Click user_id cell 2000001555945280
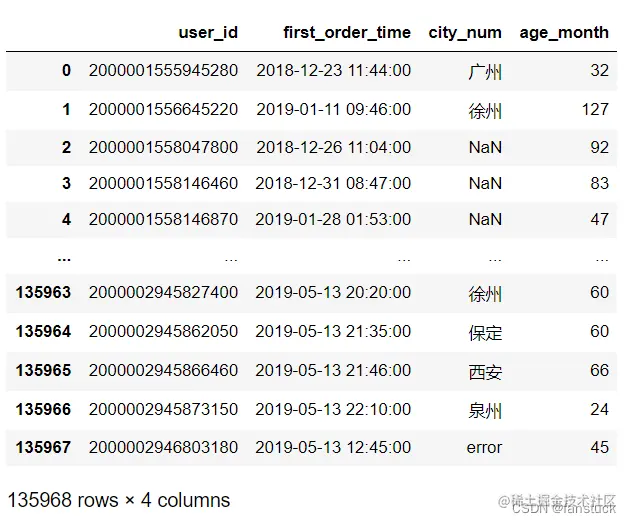Image resolution: width=631 pixels, height=523 pixels. point(163,71)
